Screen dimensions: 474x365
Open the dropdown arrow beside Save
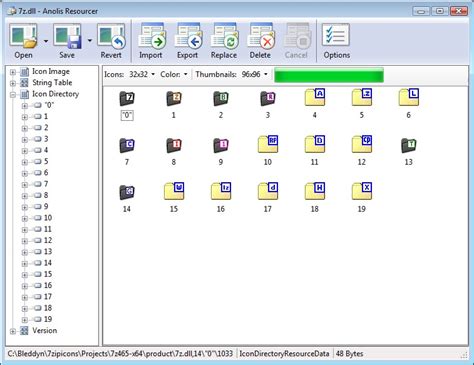coord(90,41)
